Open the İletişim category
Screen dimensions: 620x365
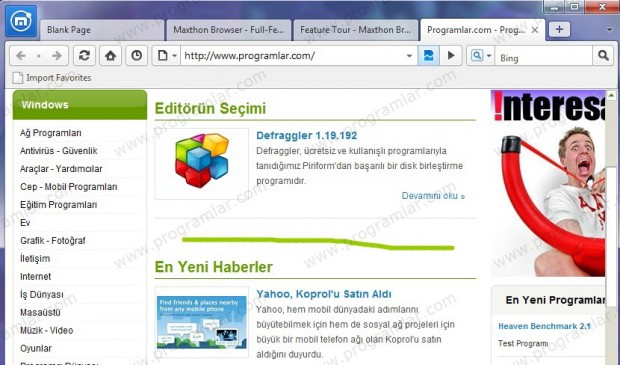[x=35, y=259]
